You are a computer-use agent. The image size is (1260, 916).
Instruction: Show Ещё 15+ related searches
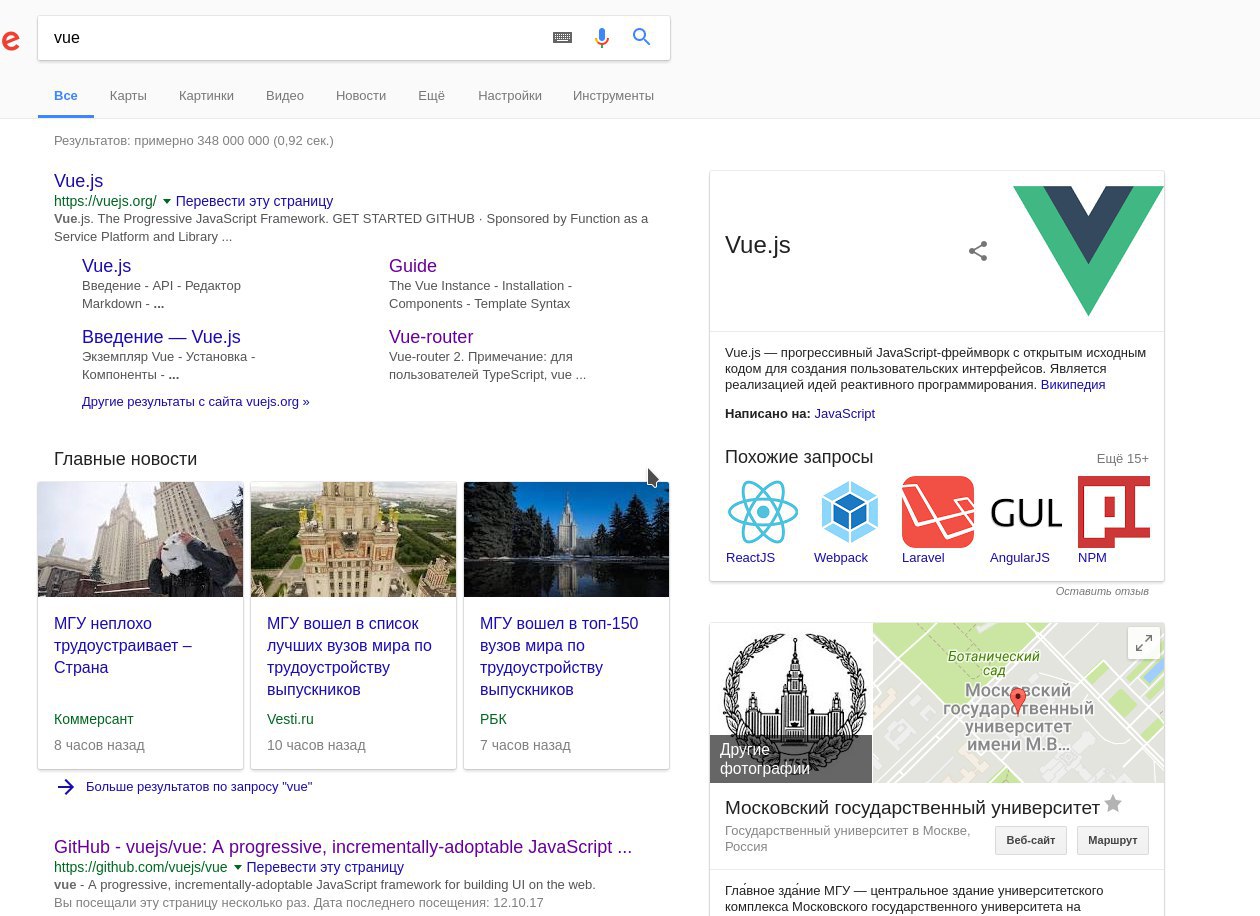1123,459
